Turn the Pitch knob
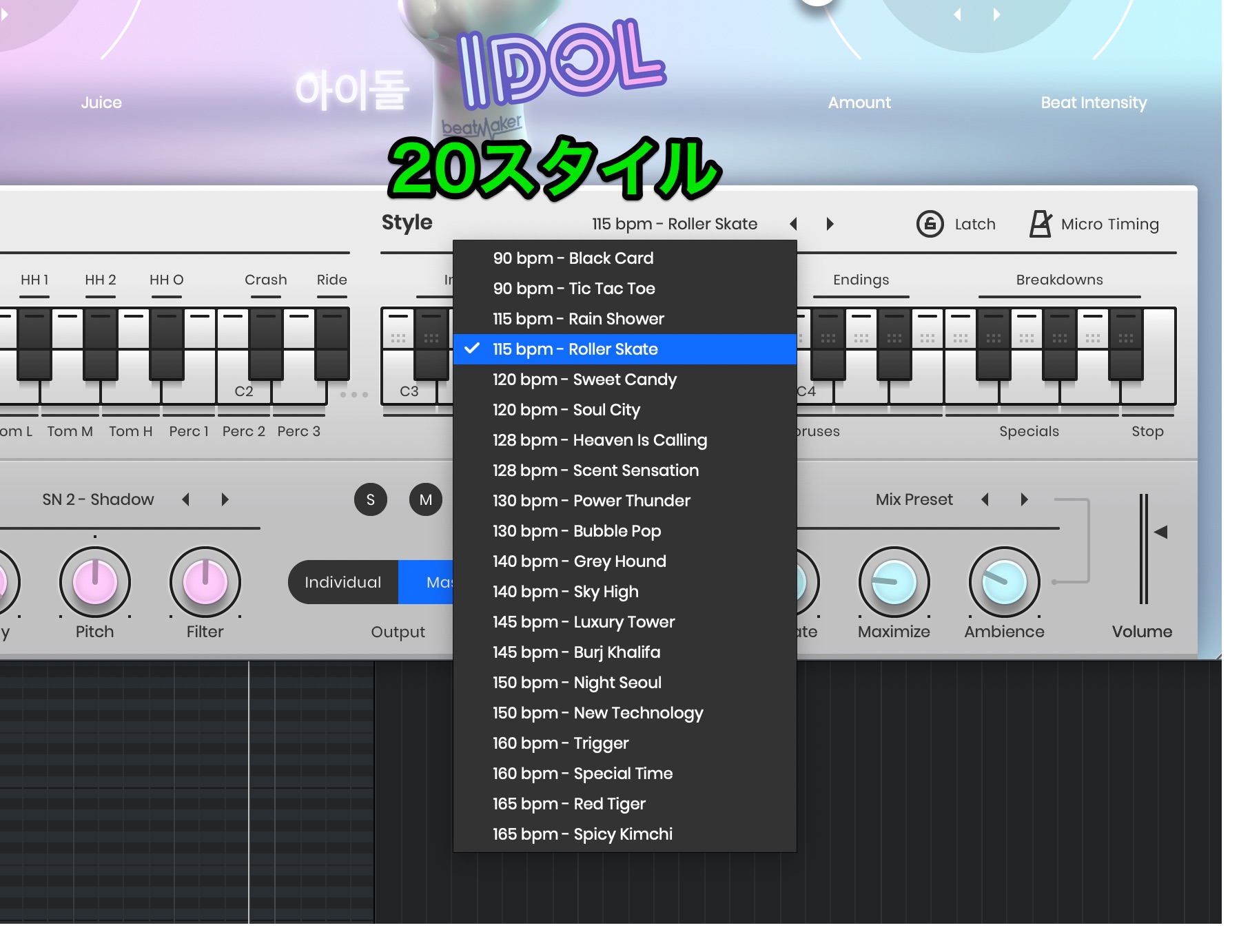This screenshot has width=1250, height=952. (x=95, y=582)
